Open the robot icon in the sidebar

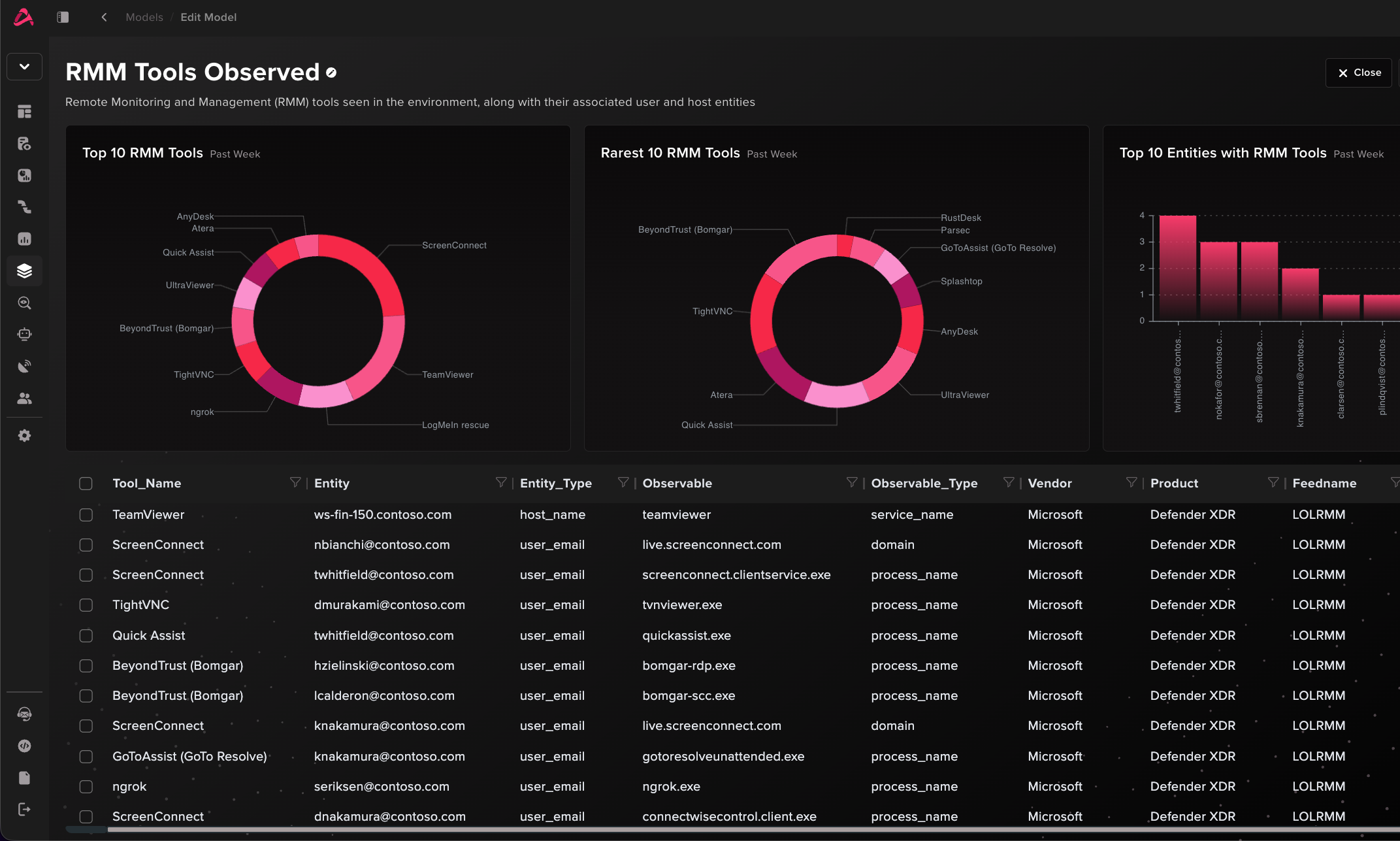(24, 335)
